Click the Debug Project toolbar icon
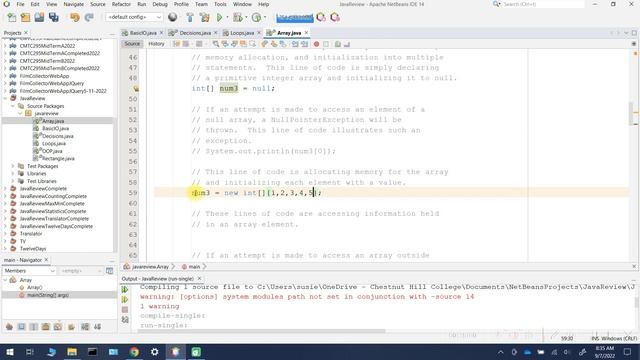This screenshot has height=360, width=640. point(237,18)
